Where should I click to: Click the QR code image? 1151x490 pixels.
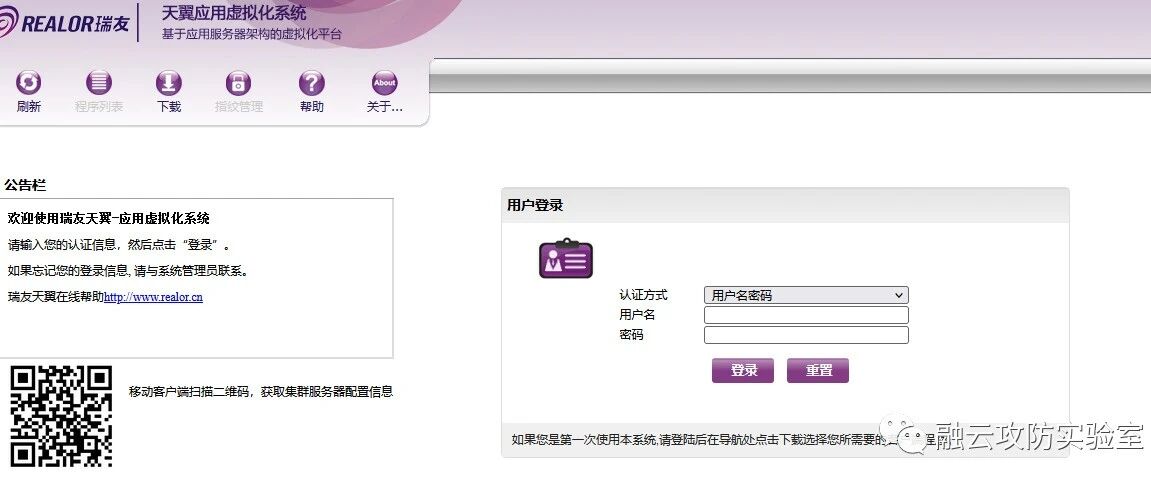(61, 416)
